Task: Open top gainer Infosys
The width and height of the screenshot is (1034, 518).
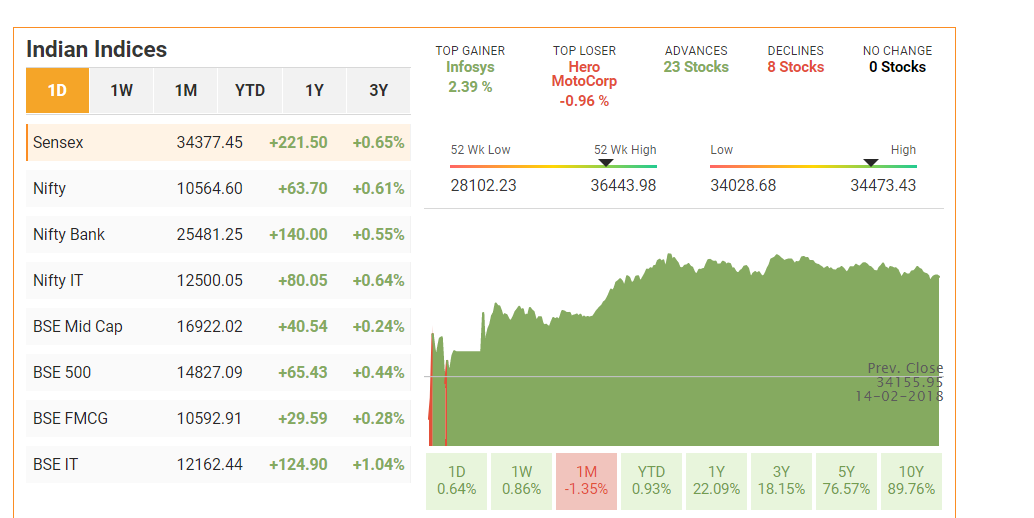Action: pos(470,68)
